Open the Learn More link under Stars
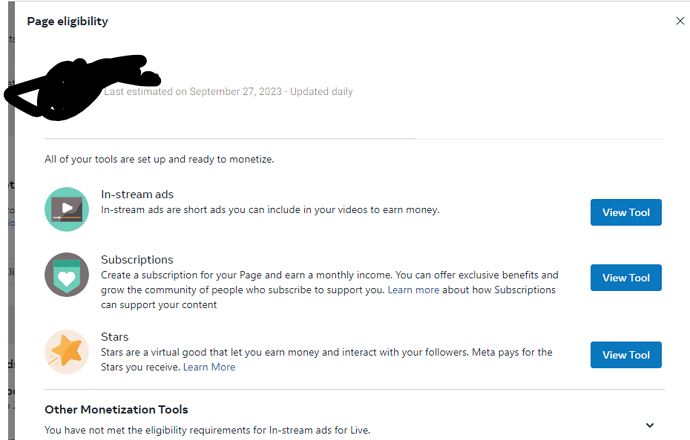This screenshot has height=440, width=690. click(x=209, y=367)
